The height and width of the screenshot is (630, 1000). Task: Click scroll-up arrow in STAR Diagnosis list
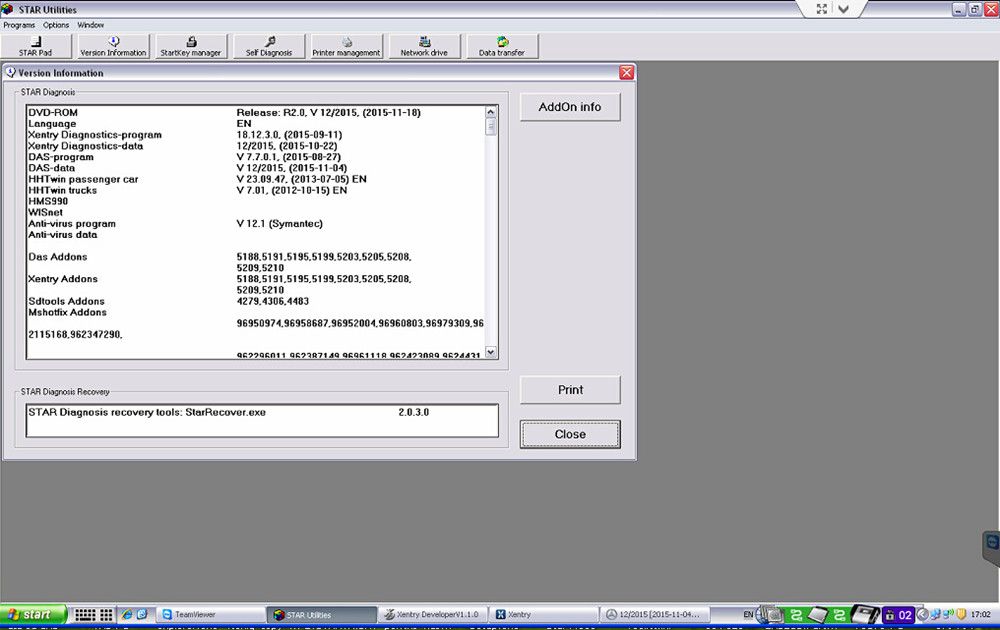[490, 112]
